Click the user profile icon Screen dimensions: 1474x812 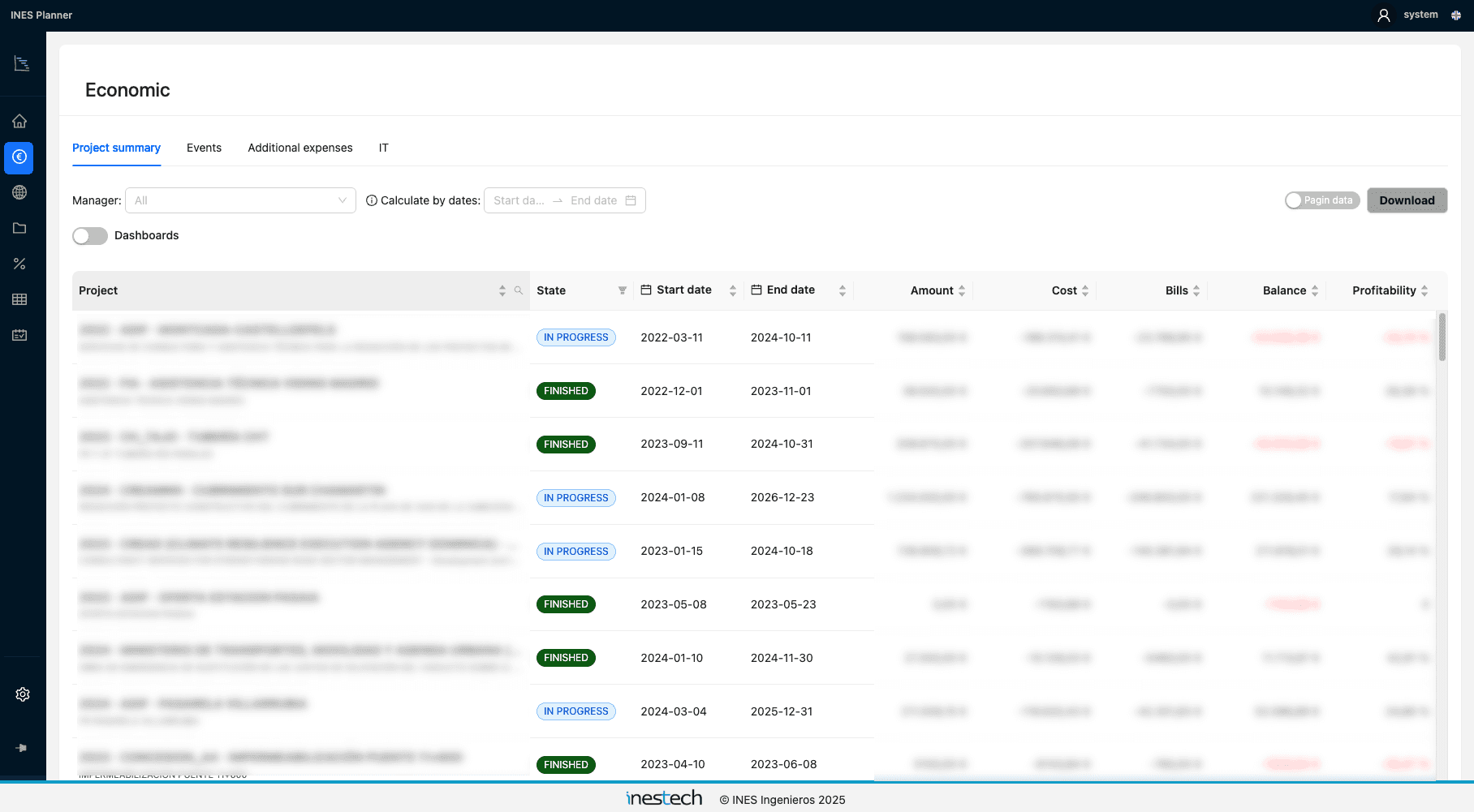1384,15
